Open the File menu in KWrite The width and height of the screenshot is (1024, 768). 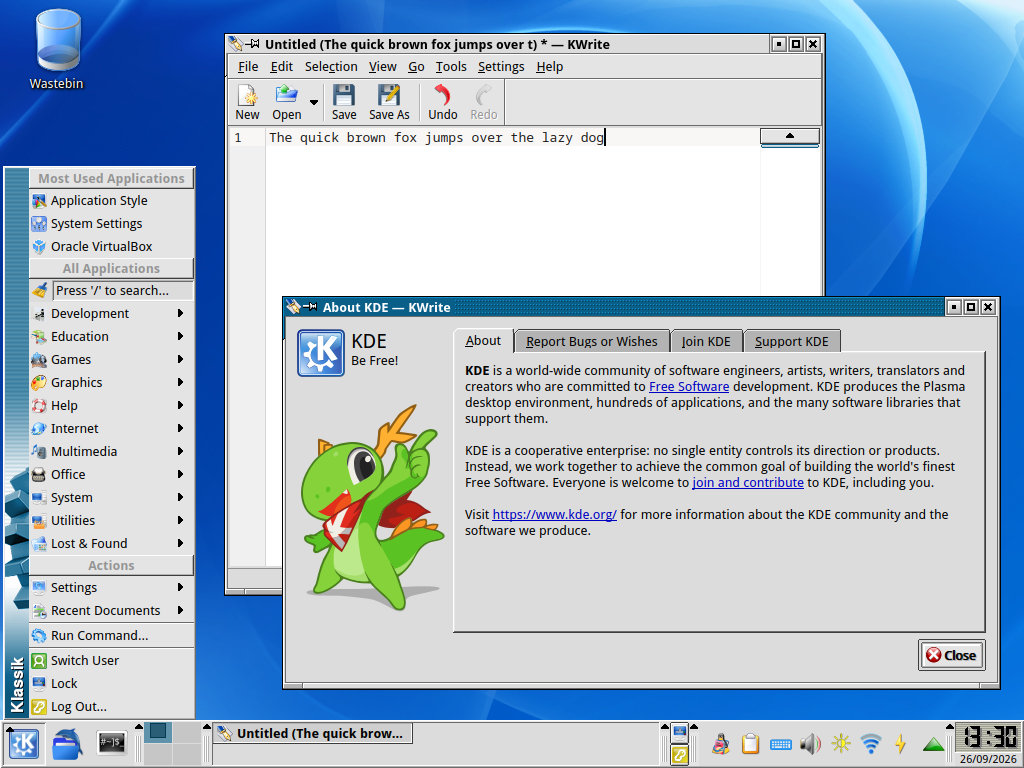point(248,67)
